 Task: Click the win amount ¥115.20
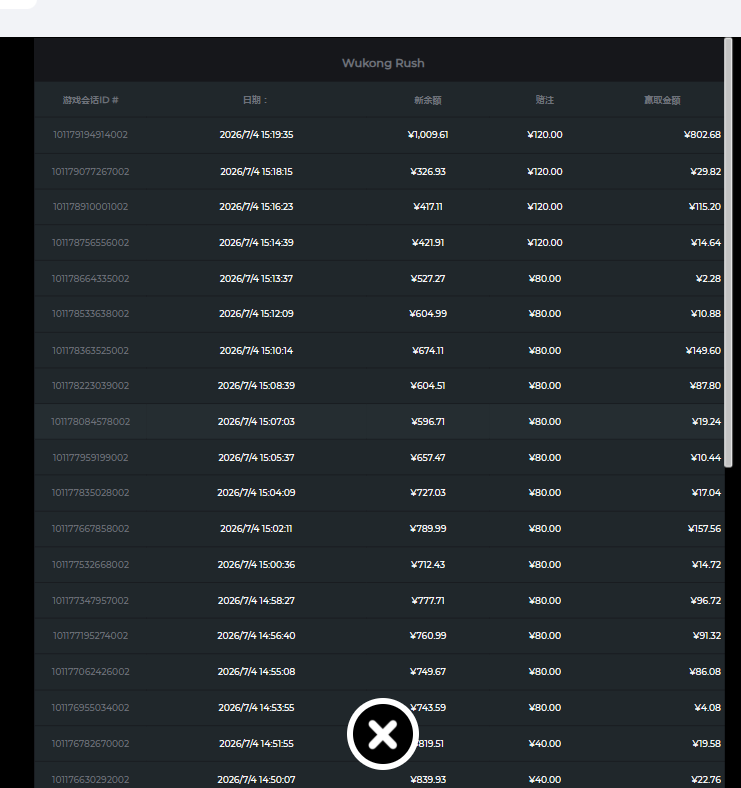705,207
